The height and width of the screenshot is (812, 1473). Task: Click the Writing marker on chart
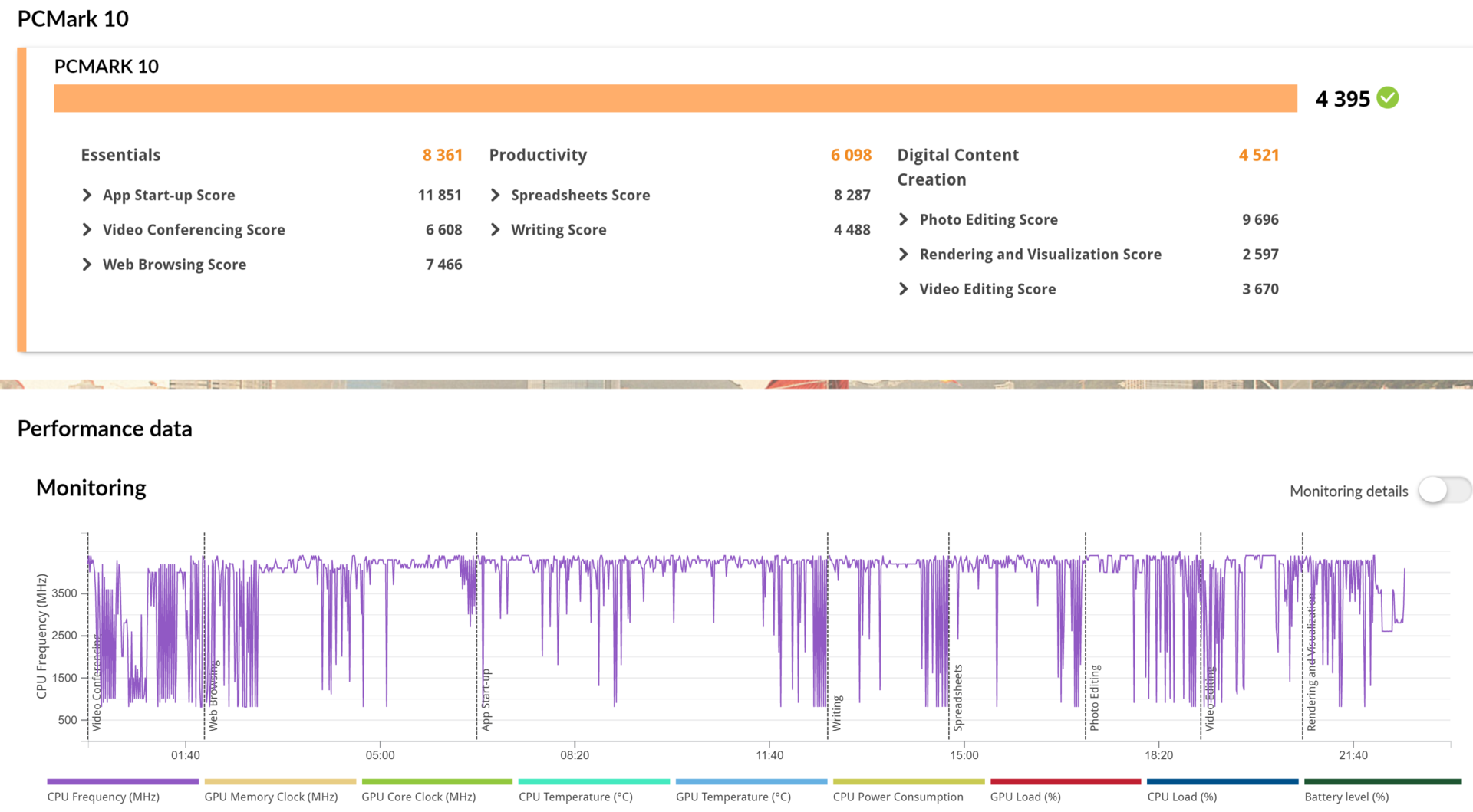[x=837, y=713]
